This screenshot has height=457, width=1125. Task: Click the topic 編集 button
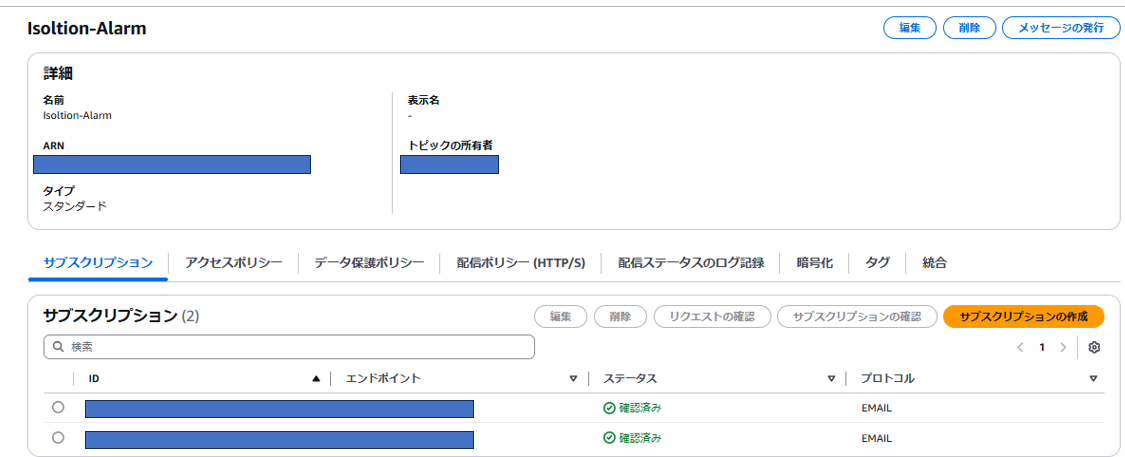click(910, 28)
